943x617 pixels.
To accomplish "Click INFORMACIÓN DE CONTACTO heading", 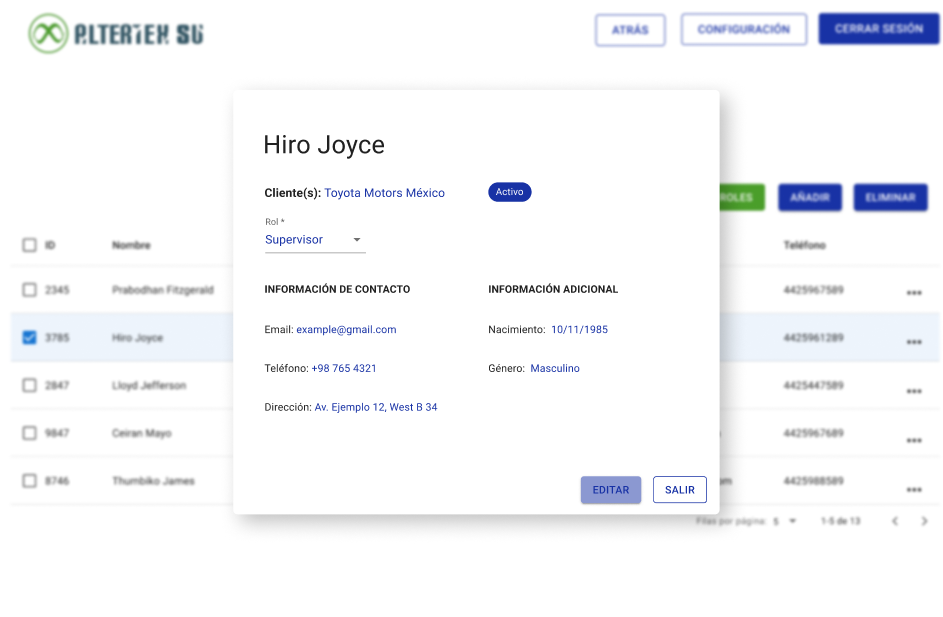I will 337,289.
